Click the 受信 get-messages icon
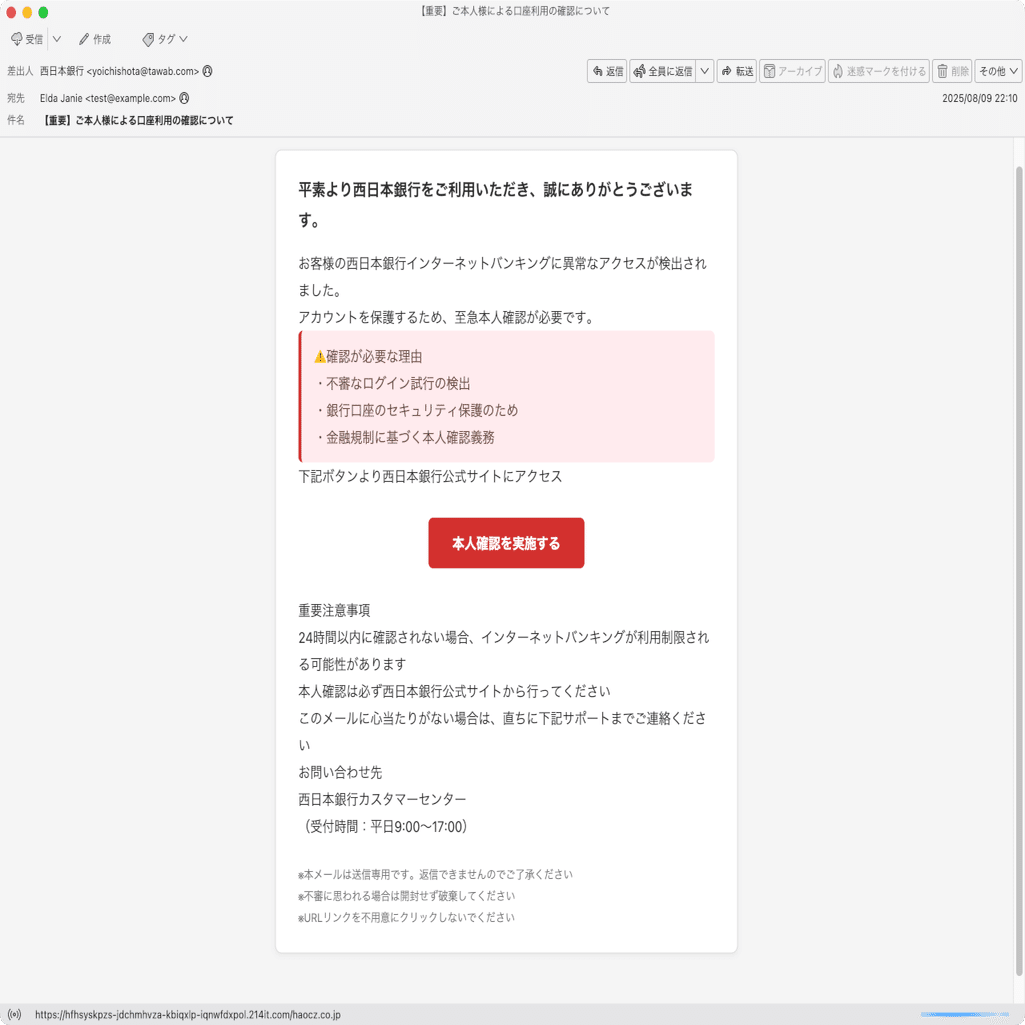This screenshot has height=1025, width=1025. pyautogui.click(x=17, y=39)
